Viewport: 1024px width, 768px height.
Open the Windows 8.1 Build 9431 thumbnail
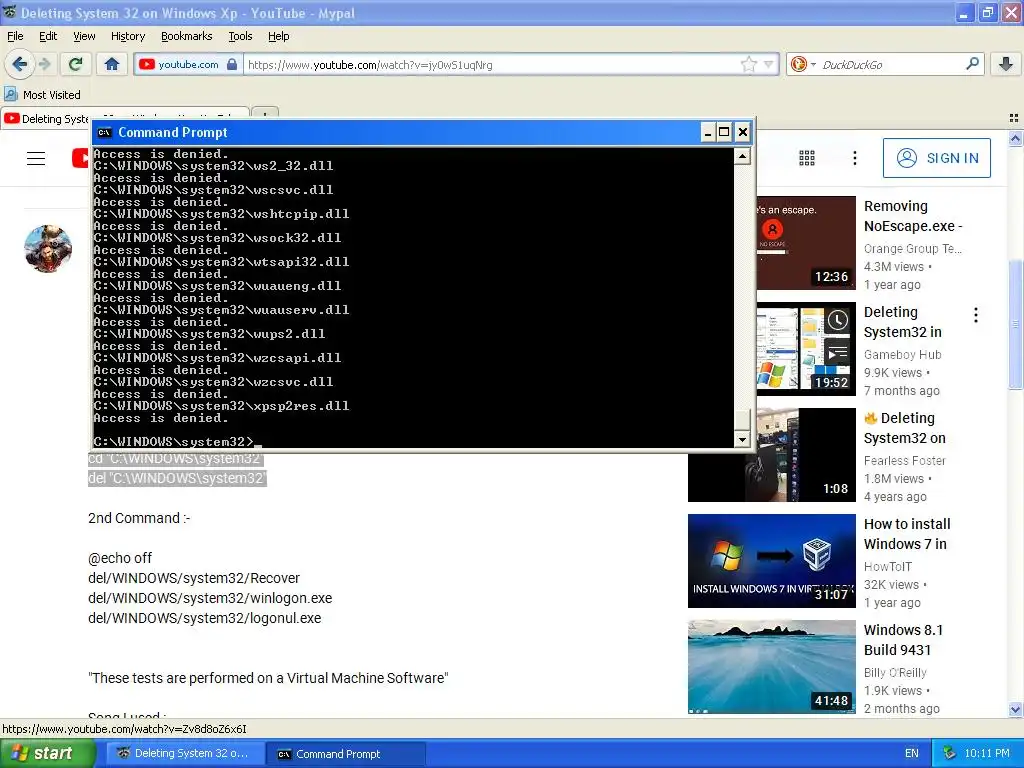pyautogui.click(x=771, y=667)
